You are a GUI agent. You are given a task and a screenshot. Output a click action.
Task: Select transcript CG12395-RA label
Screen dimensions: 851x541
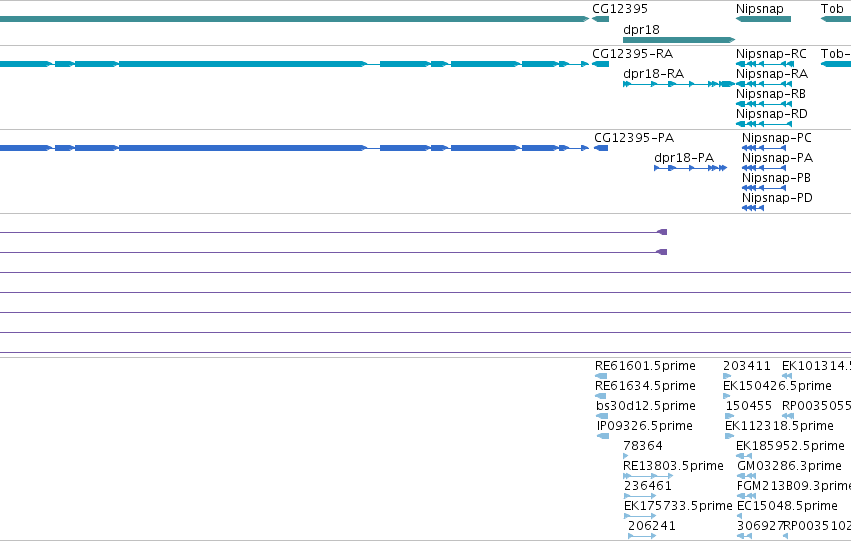pyautogui.click(x=632, y=54)
